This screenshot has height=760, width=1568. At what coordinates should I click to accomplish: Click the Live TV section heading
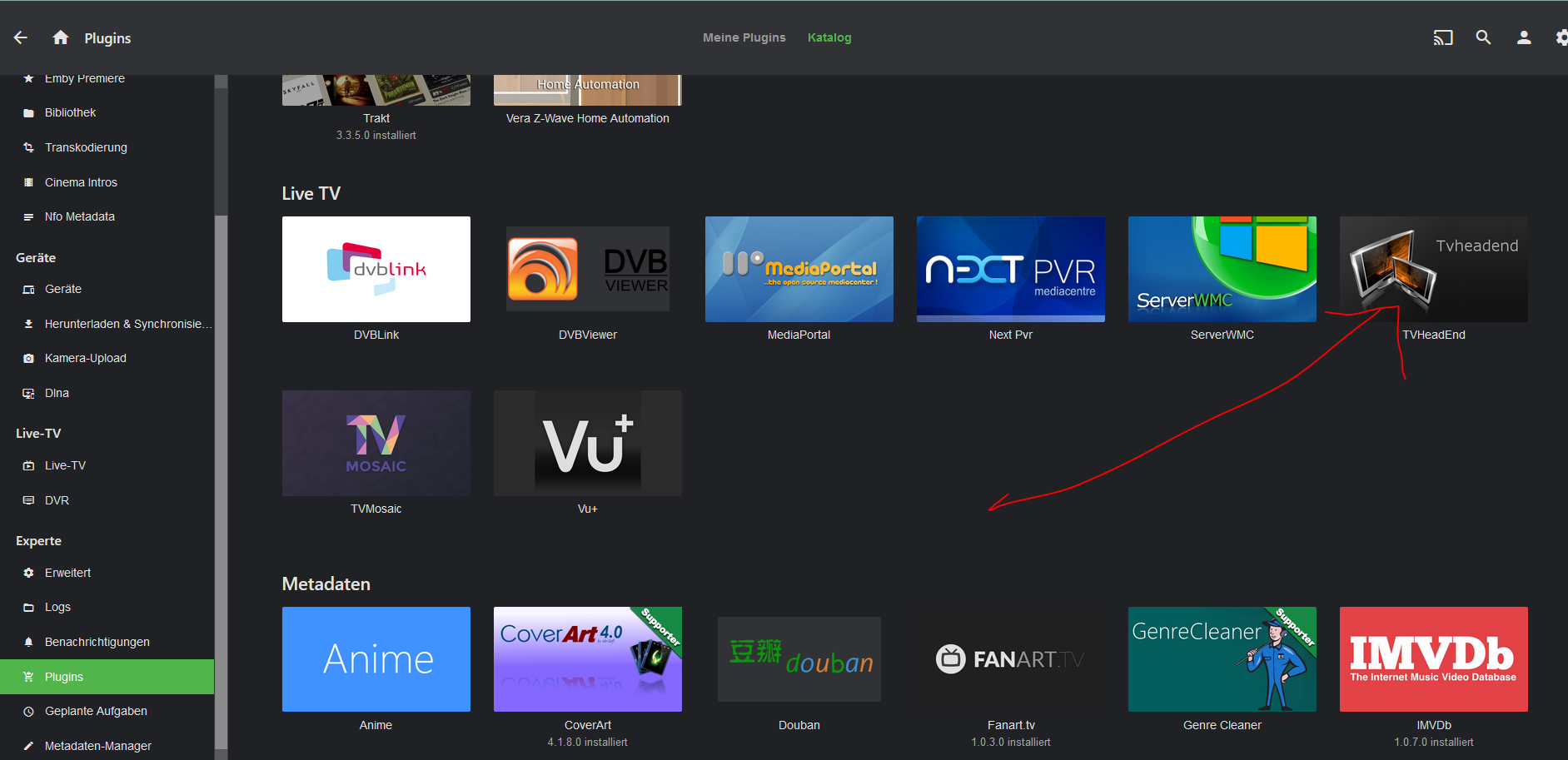[311, 194]
